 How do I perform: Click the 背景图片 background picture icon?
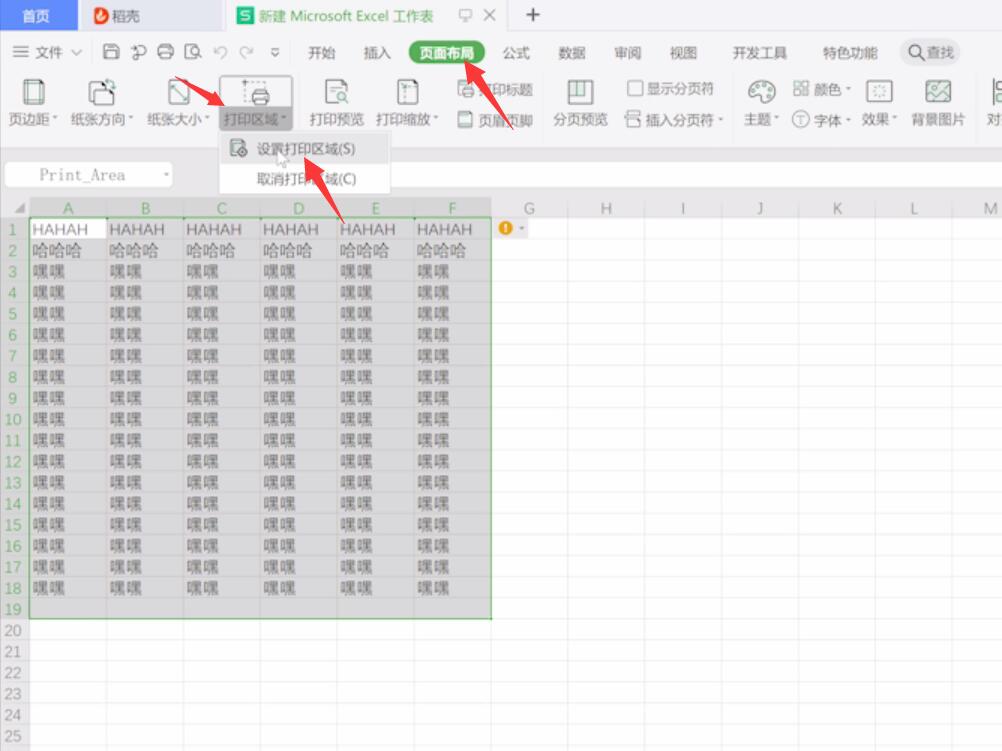click(x=937, y=102)
